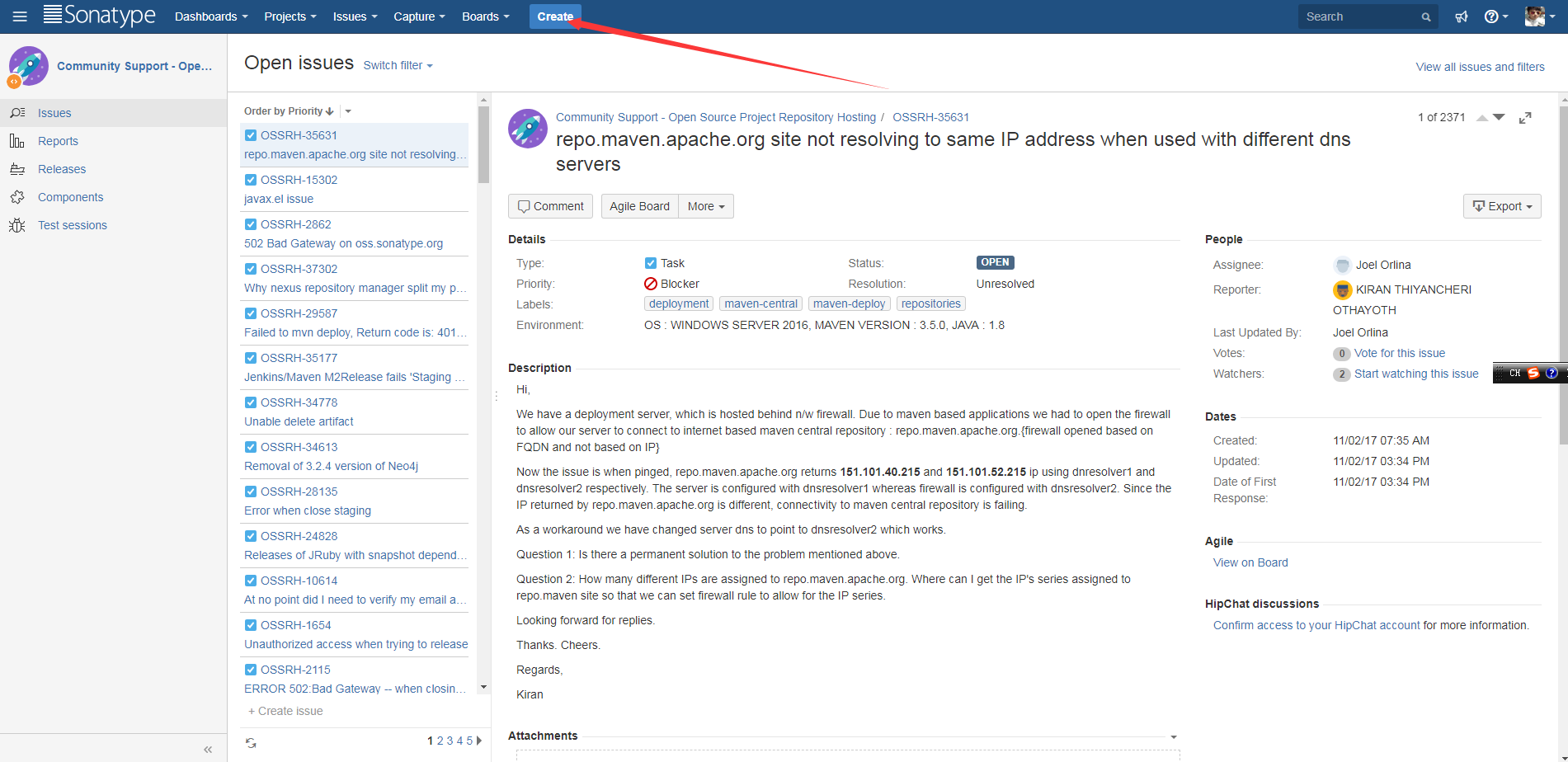
Task: Open the help question mark menu
Action: pos(1495,16)
